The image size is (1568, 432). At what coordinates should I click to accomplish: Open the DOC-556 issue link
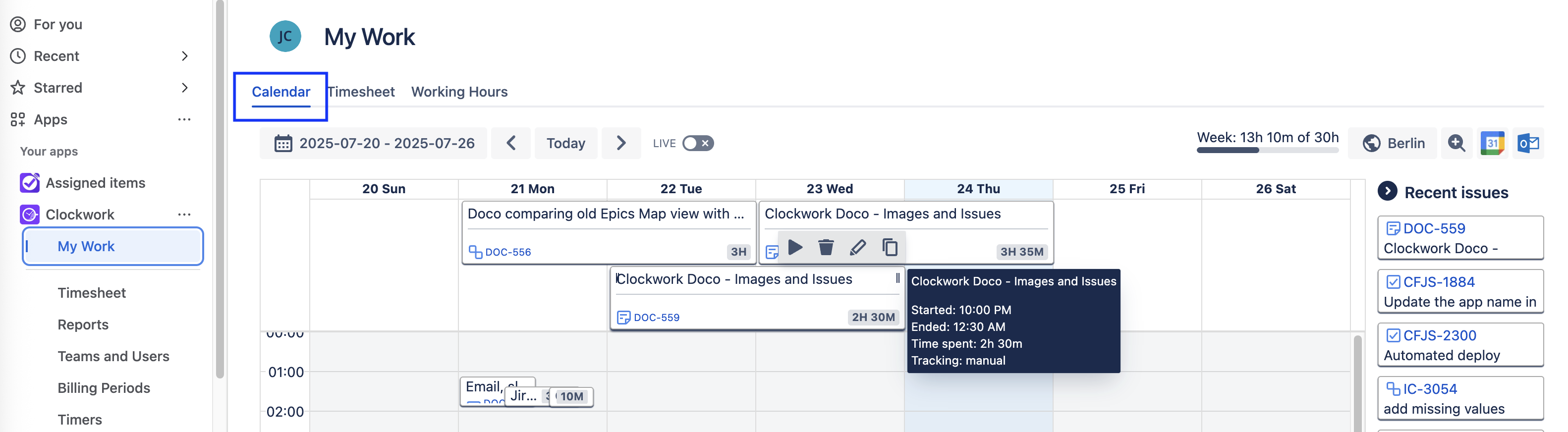coord(507,252)
